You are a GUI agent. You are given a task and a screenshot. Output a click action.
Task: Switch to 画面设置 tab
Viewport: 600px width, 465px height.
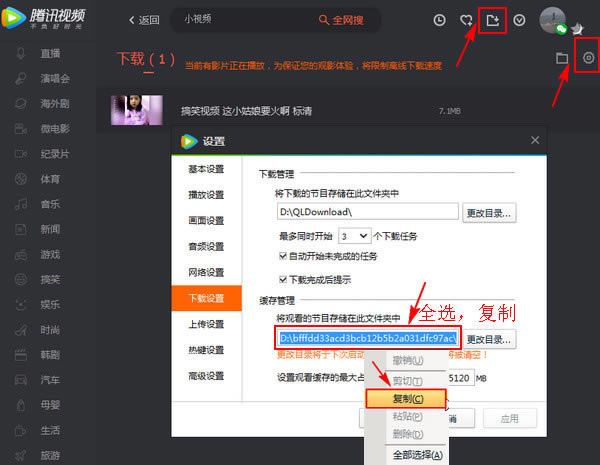tap(206, 220)
